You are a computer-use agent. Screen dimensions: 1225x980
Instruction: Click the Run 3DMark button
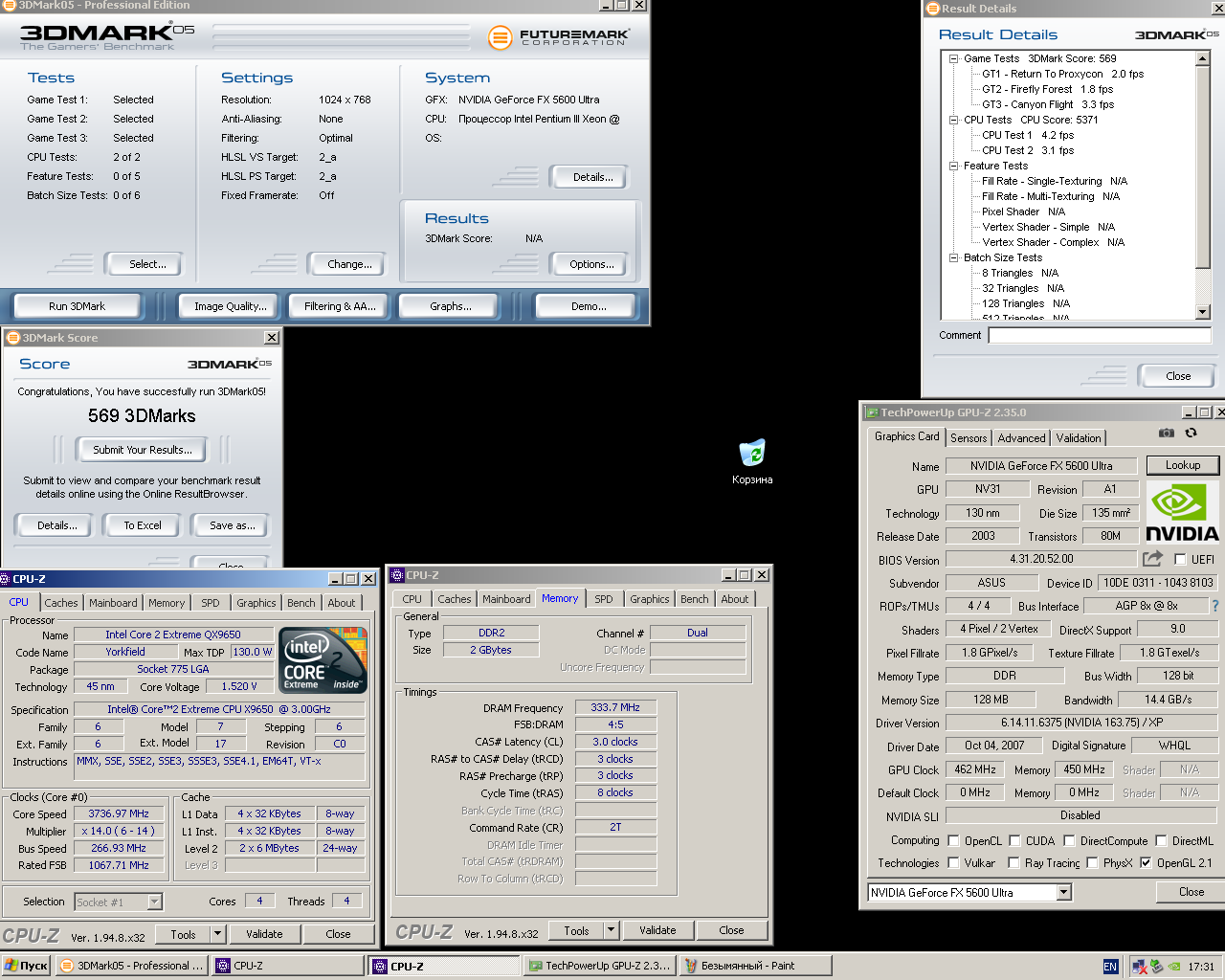(x=77, y=306)
